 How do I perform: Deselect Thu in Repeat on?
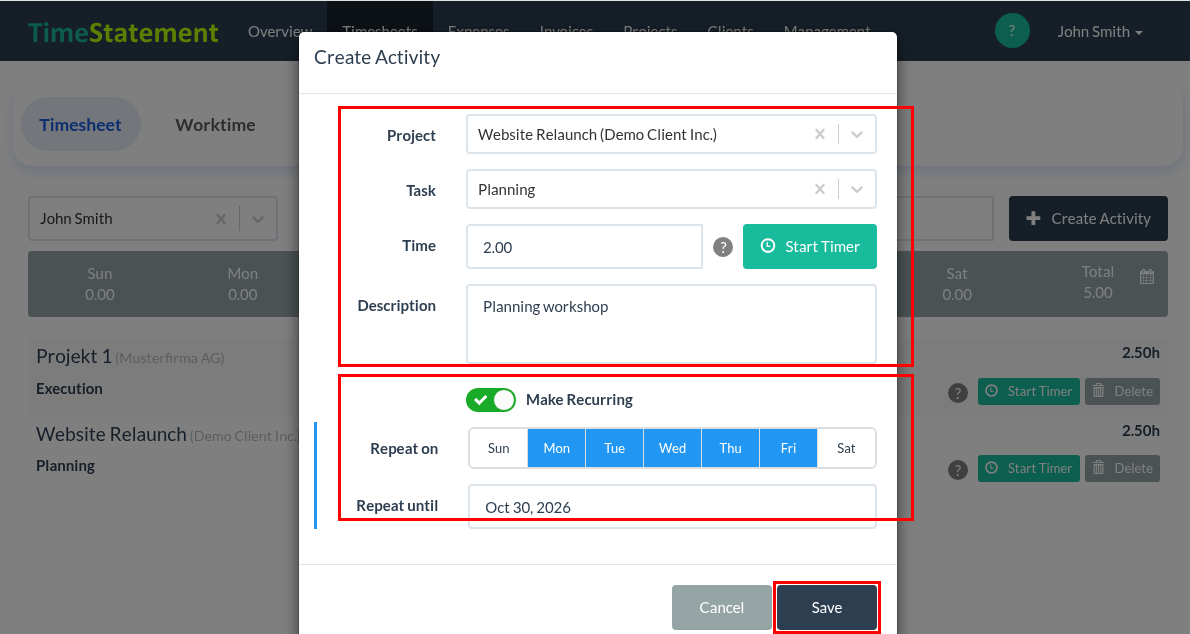point(730,448)
